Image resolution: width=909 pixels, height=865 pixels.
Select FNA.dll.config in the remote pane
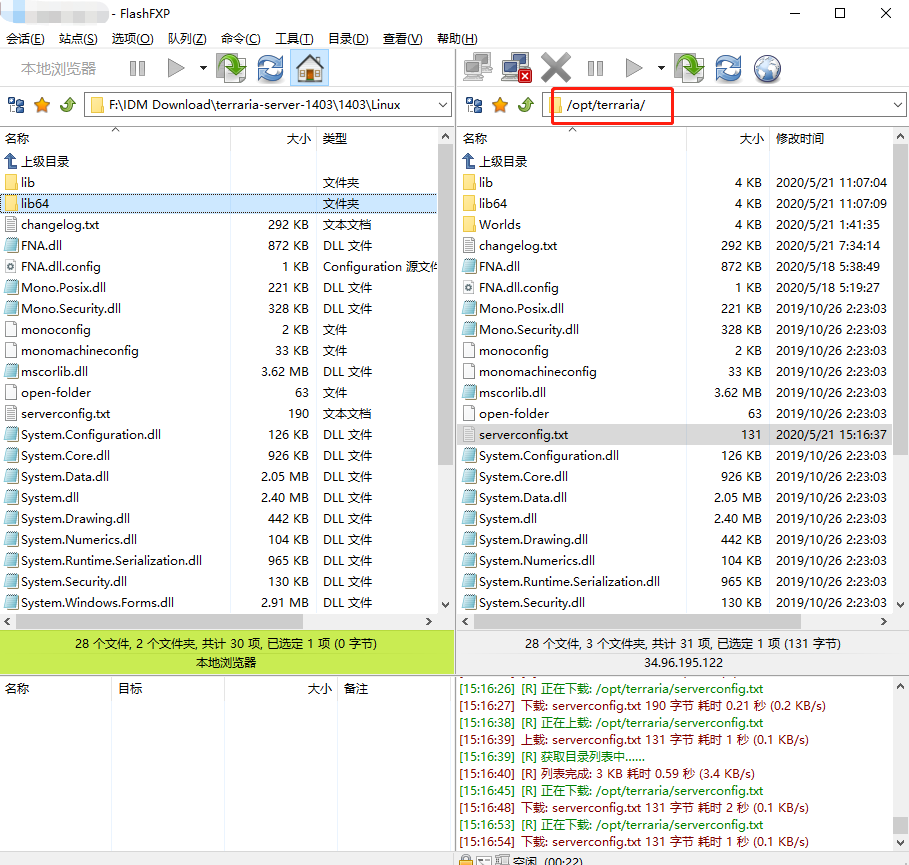675,288
